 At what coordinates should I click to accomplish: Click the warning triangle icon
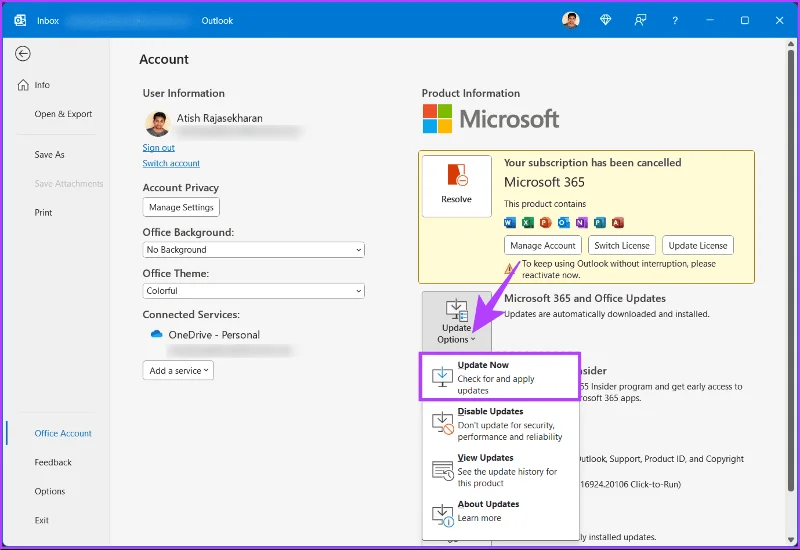pyautogui.click(x=509, y=269)
